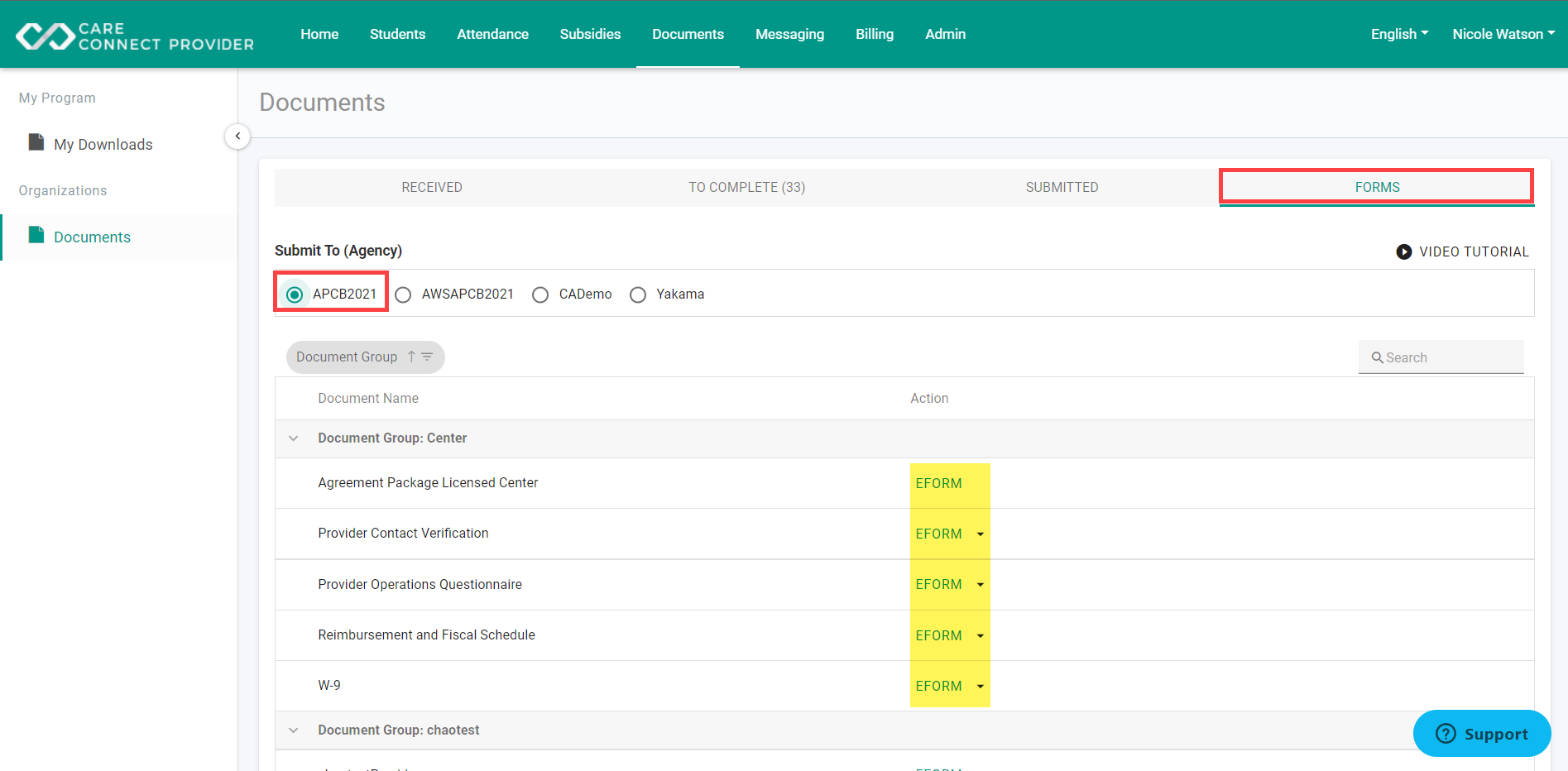The image size is (1568, 771).
Task: Go to Home in navigation bar
Action: 319,34
